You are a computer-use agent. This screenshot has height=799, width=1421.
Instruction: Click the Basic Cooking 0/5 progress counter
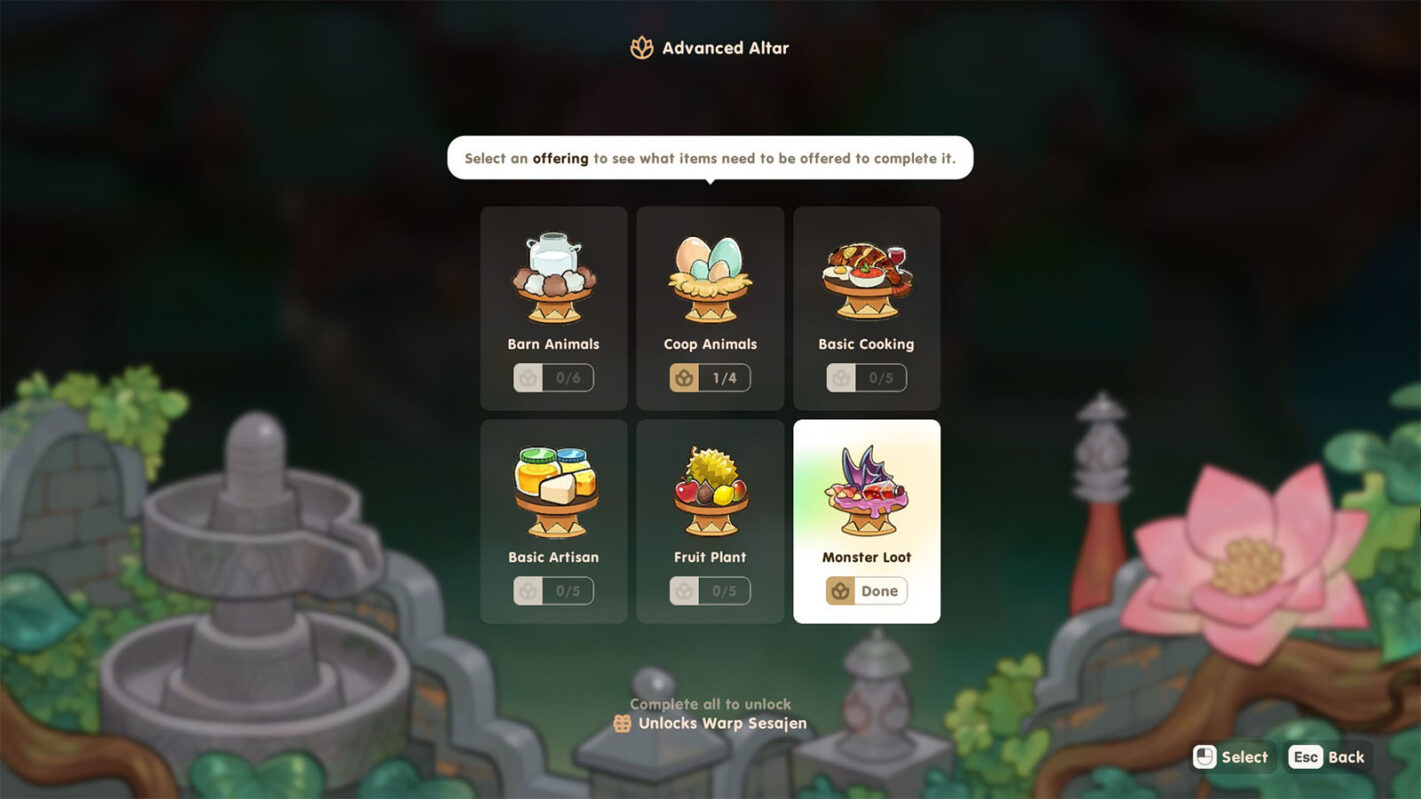click(x=866, y=378)
